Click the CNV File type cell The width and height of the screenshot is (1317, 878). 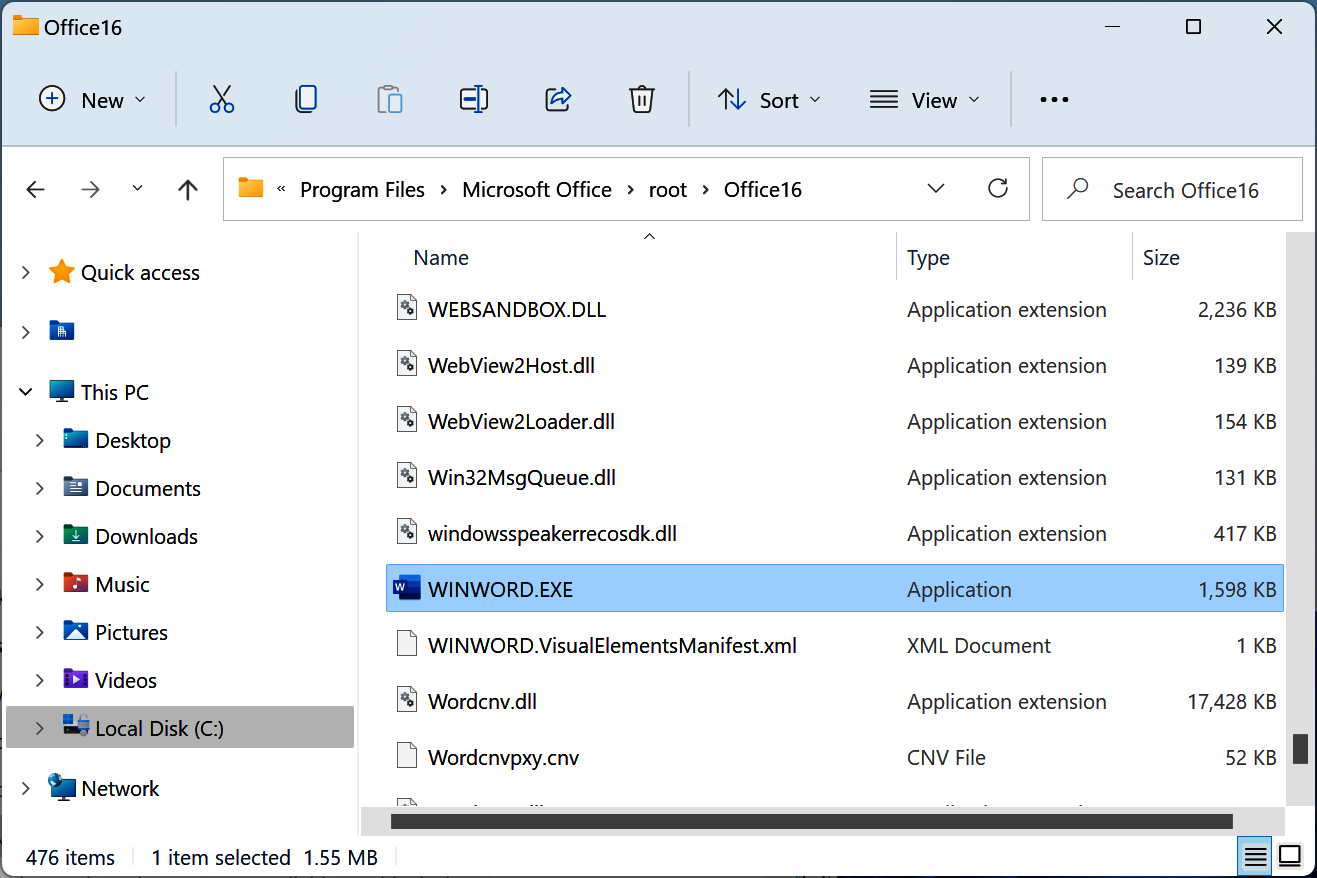pos(946,757)
